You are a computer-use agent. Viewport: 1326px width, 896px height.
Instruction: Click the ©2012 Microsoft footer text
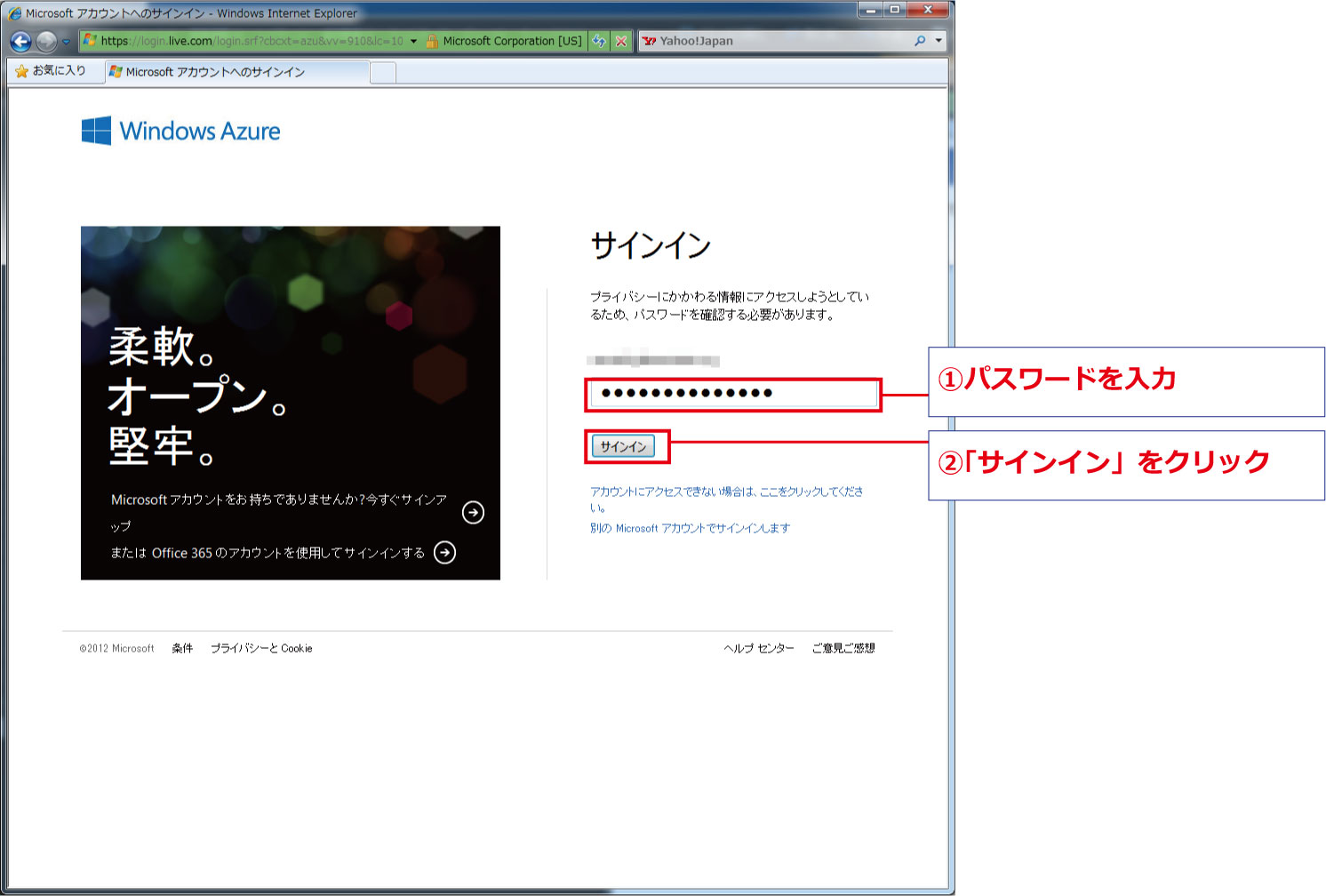[x=116, y=648]
